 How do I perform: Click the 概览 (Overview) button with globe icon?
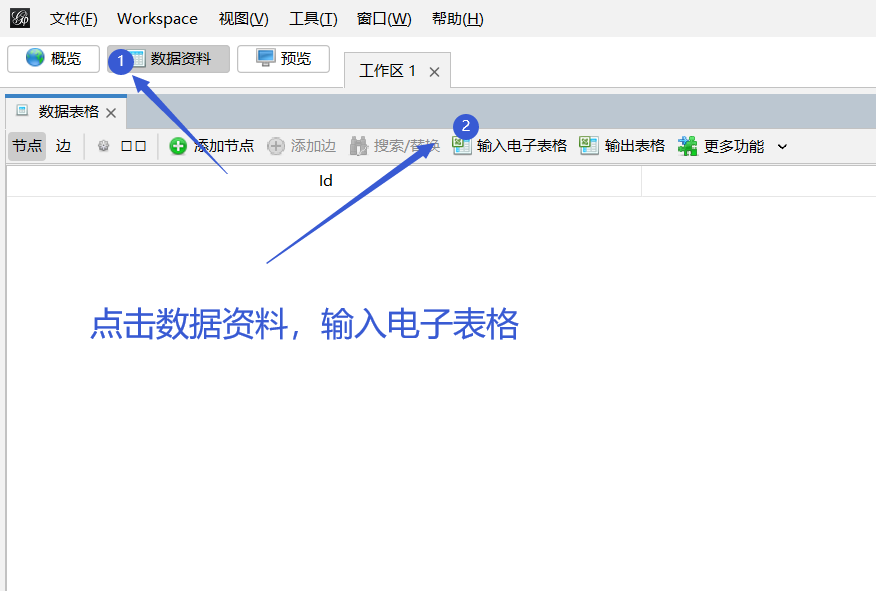[53, 58]
